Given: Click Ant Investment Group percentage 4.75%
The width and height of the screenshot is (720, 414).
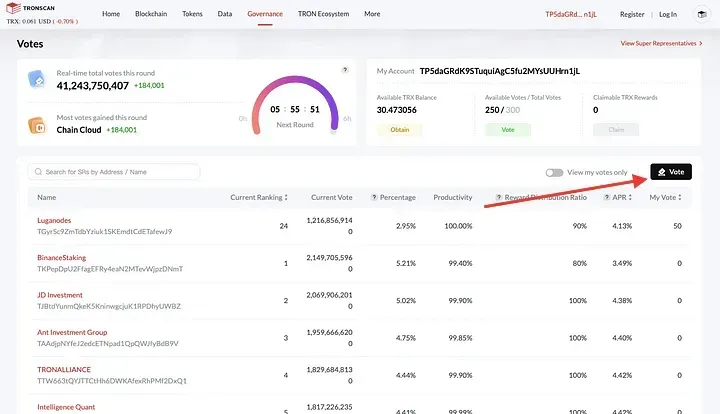Looking at the screenshot, I should click(x=406, y=338).
